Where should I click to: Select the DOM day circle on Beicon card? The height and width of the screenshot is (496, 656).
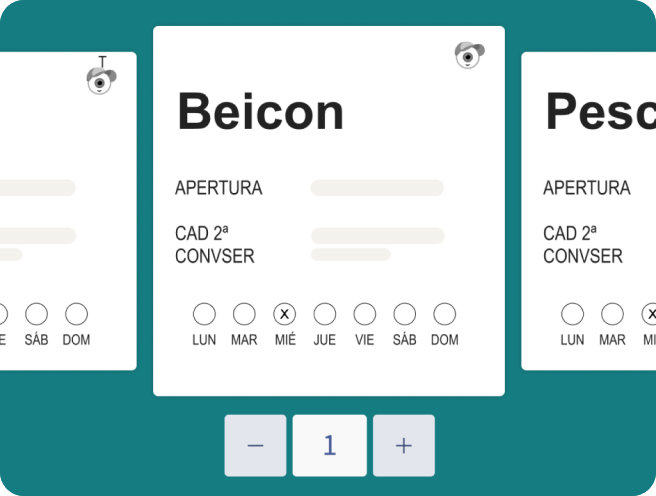tap(445, 314)
